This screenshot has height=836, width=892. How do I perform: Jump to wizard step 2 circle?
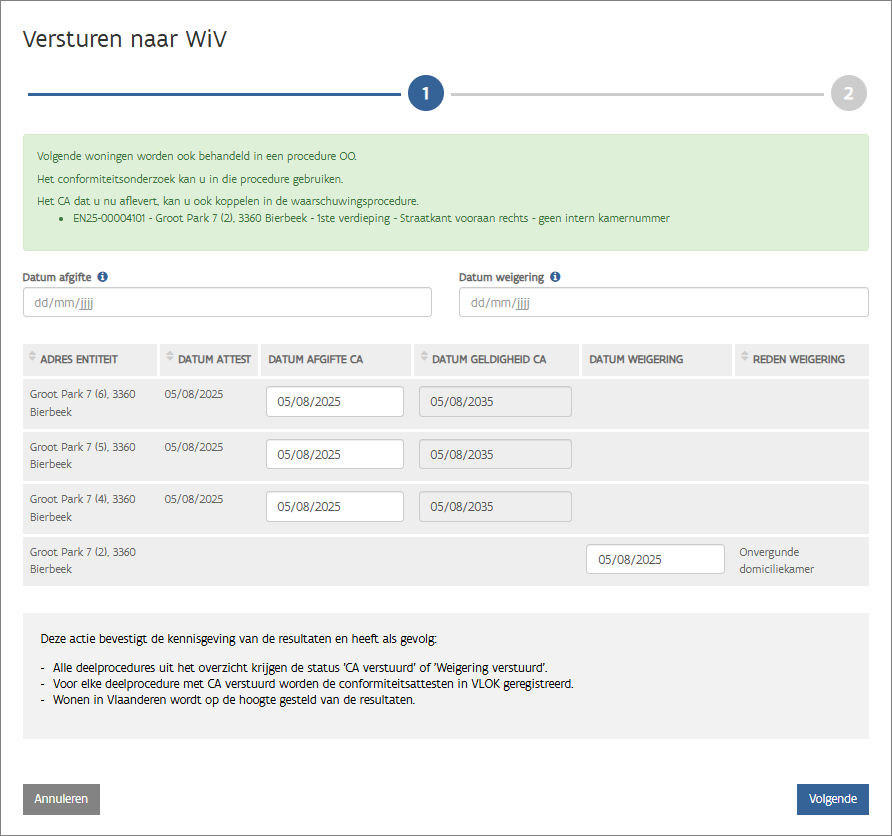pos(848,94)
